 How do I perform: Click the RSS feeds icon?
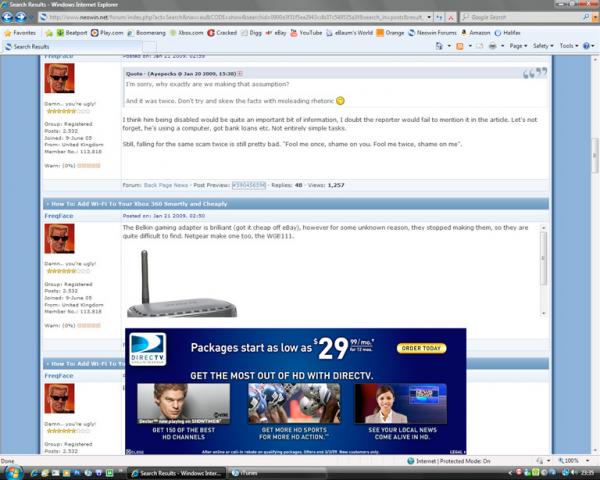[460, 46]
